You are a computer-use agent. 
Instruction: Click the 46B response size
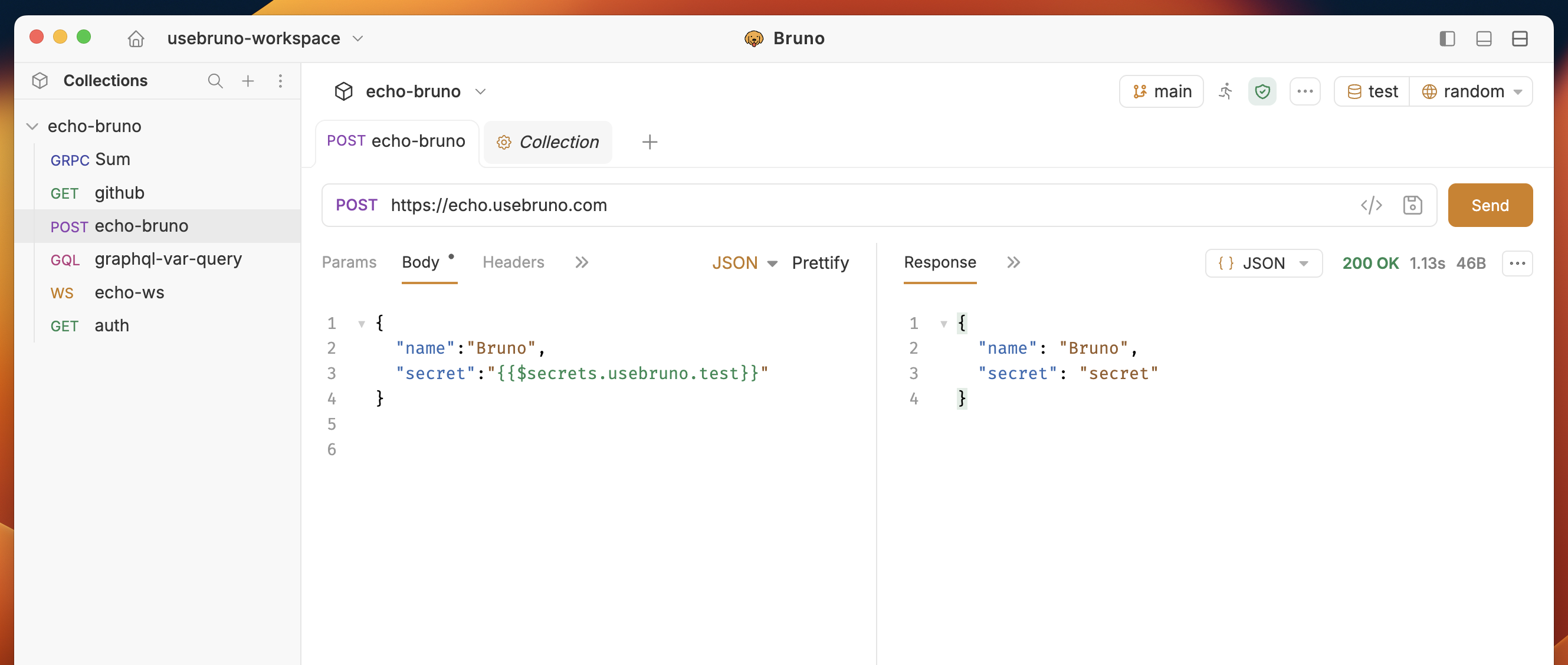[x=1471, y=263]
